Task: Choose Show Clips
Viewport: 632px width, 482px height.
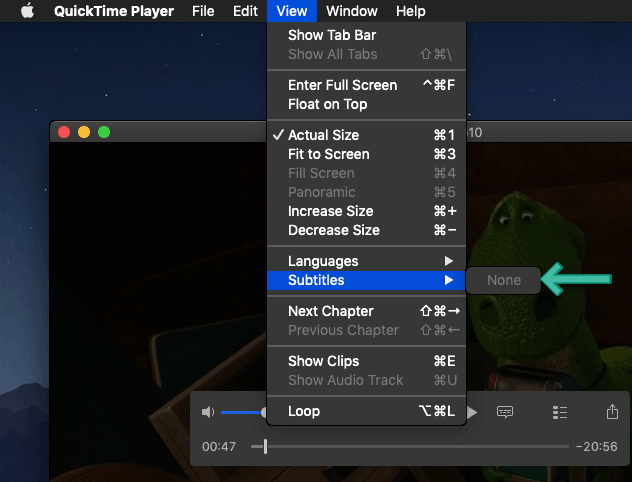Action: click(x=366, y=361)
